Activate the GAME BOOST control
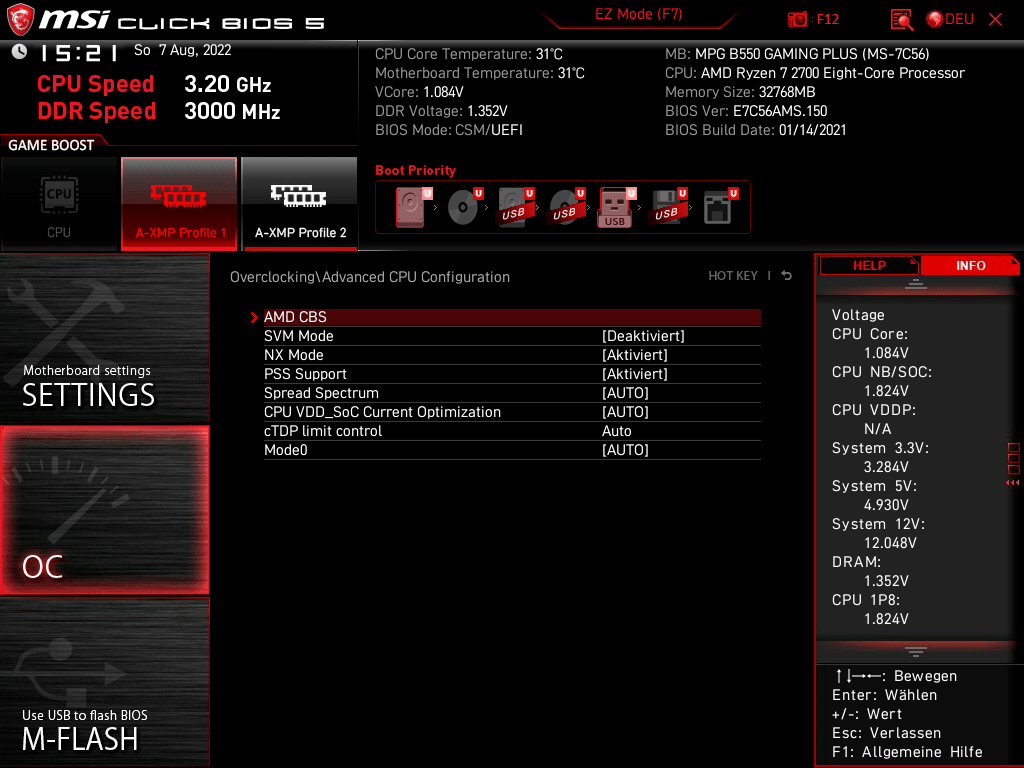The height and width of the screenshot is (768, 1024). [48, 144]
